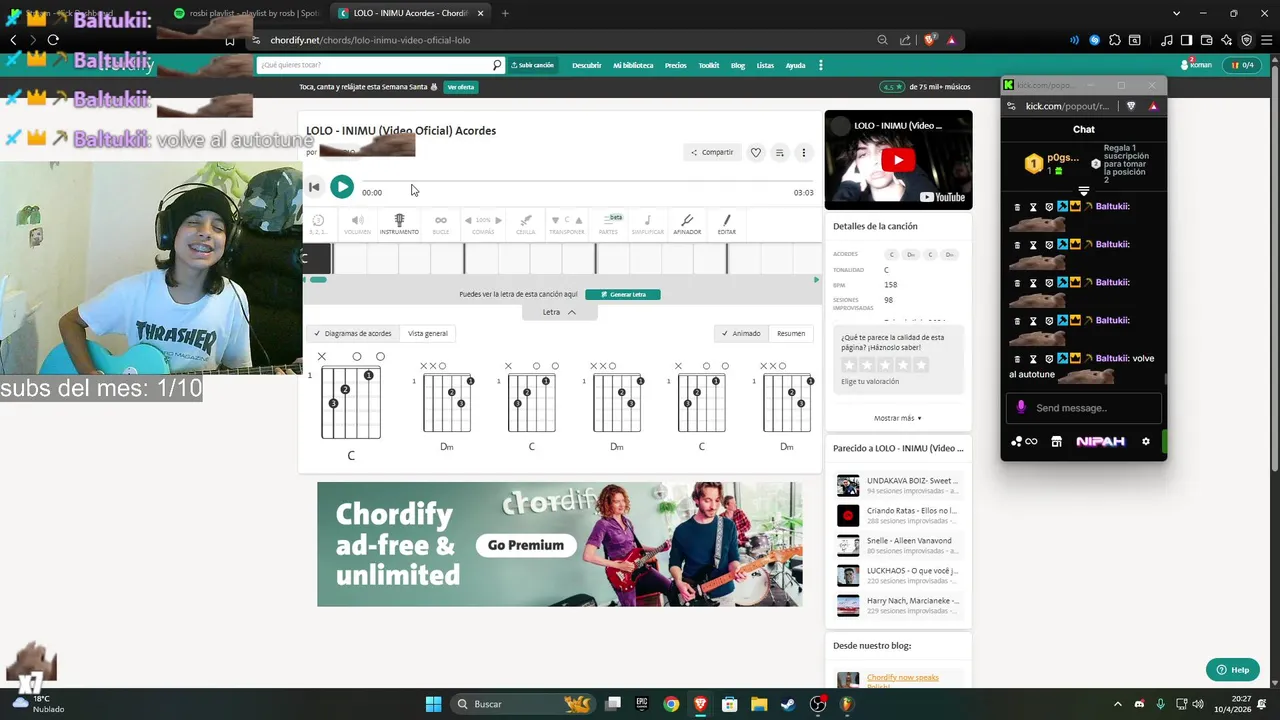
Task: Add song to favorites with heart icon
Action: [756, 152]
